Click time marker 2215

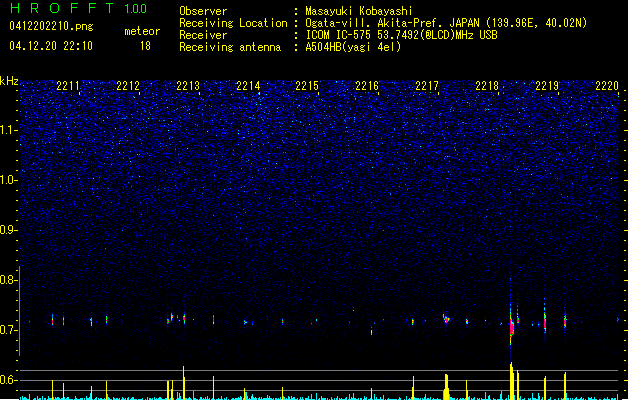tap(307, 86)
